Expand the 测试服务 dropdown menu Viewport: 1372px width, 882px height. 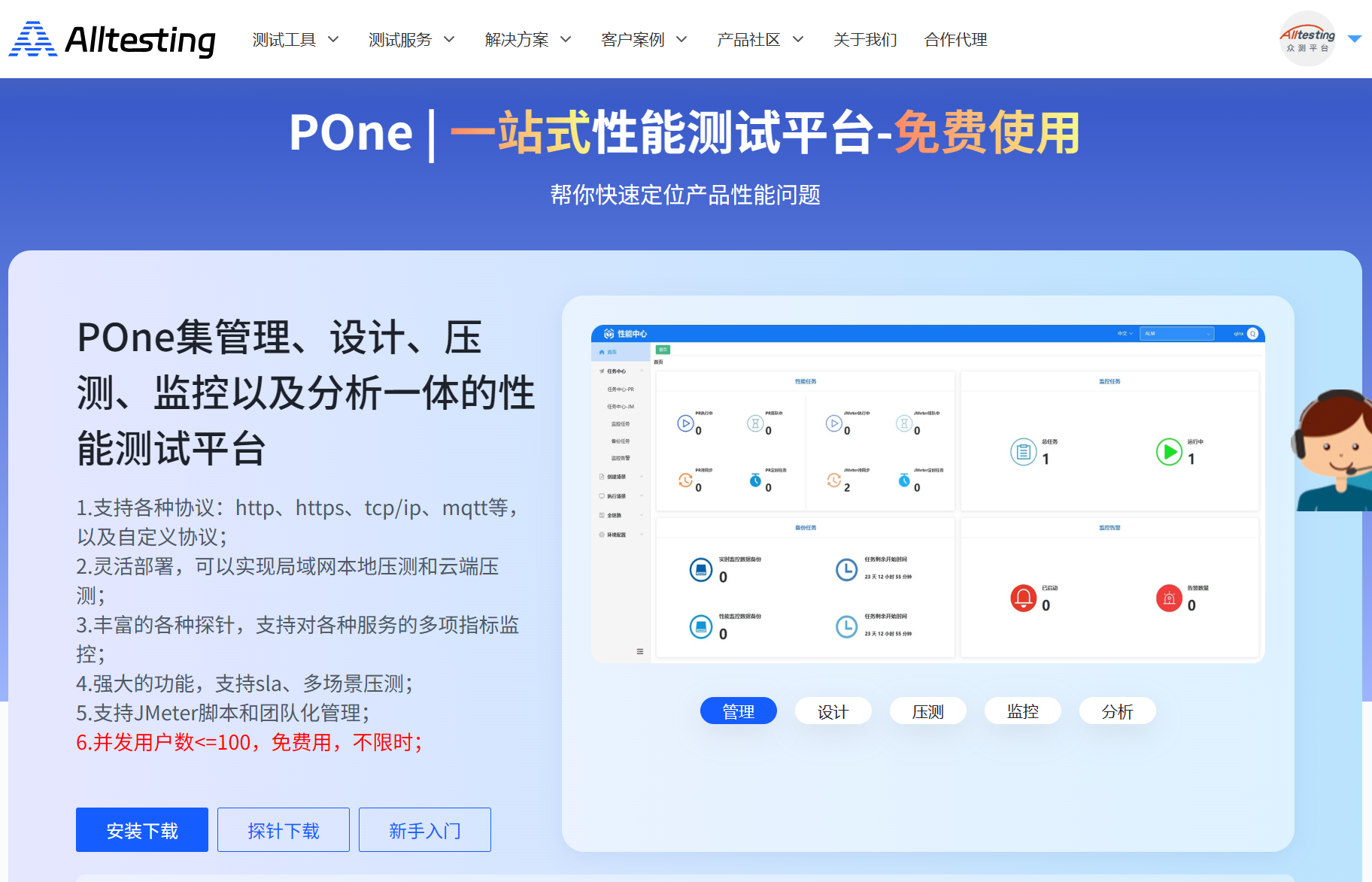click(x=411, y=40)
